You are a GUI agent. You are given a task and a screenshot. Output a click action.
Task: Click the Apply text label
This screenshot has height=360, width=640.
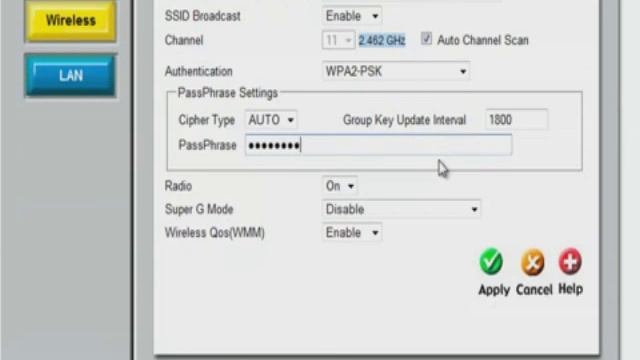point(494,290)
